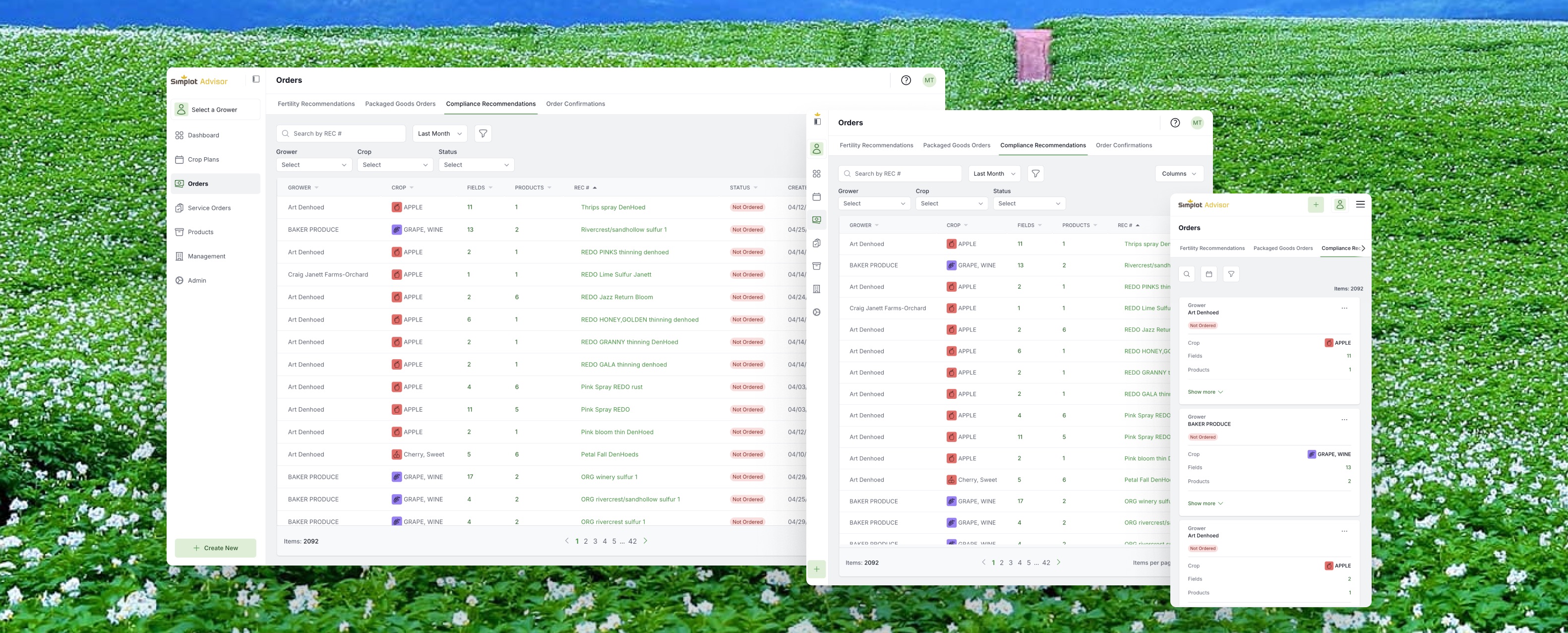The height and width of the screenshot is (633, 1568).
Task: Open the Last Month date range dropdown
Action: [439, 133]
